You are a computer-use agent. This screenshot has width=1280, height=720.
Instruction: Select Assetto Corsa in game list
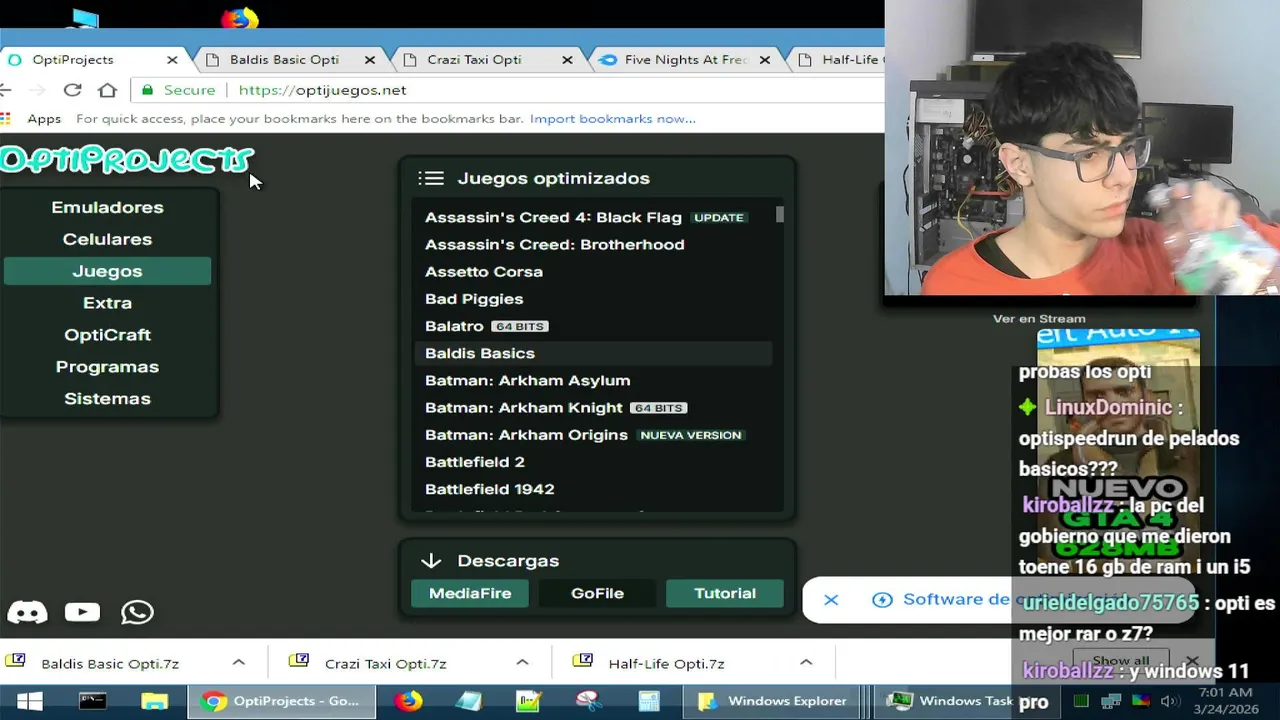tap(593, 271)
